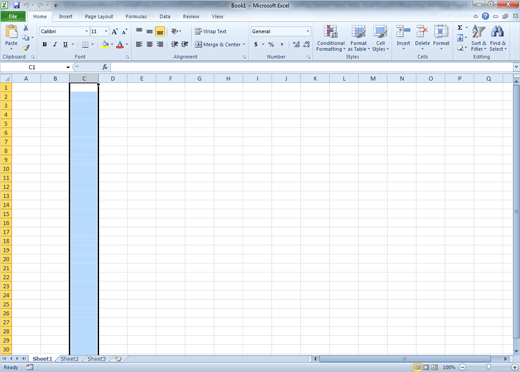The width and height of the screenshot is (520, 372).
Task: Click AutoSum sigma icon
Action: click(460, 28)
